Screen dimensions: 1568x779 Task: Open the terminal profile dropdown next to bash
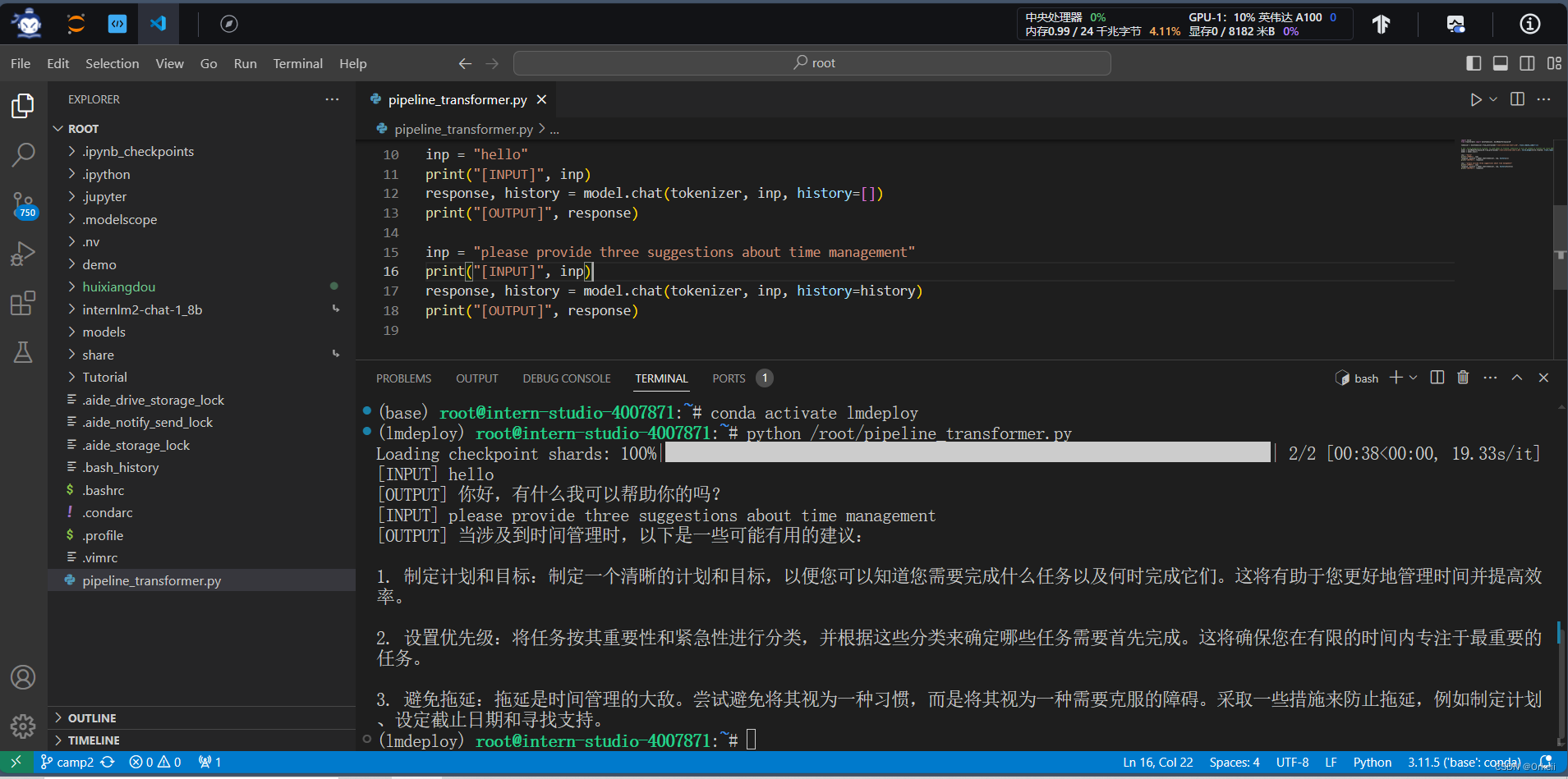coord(1413,378)
